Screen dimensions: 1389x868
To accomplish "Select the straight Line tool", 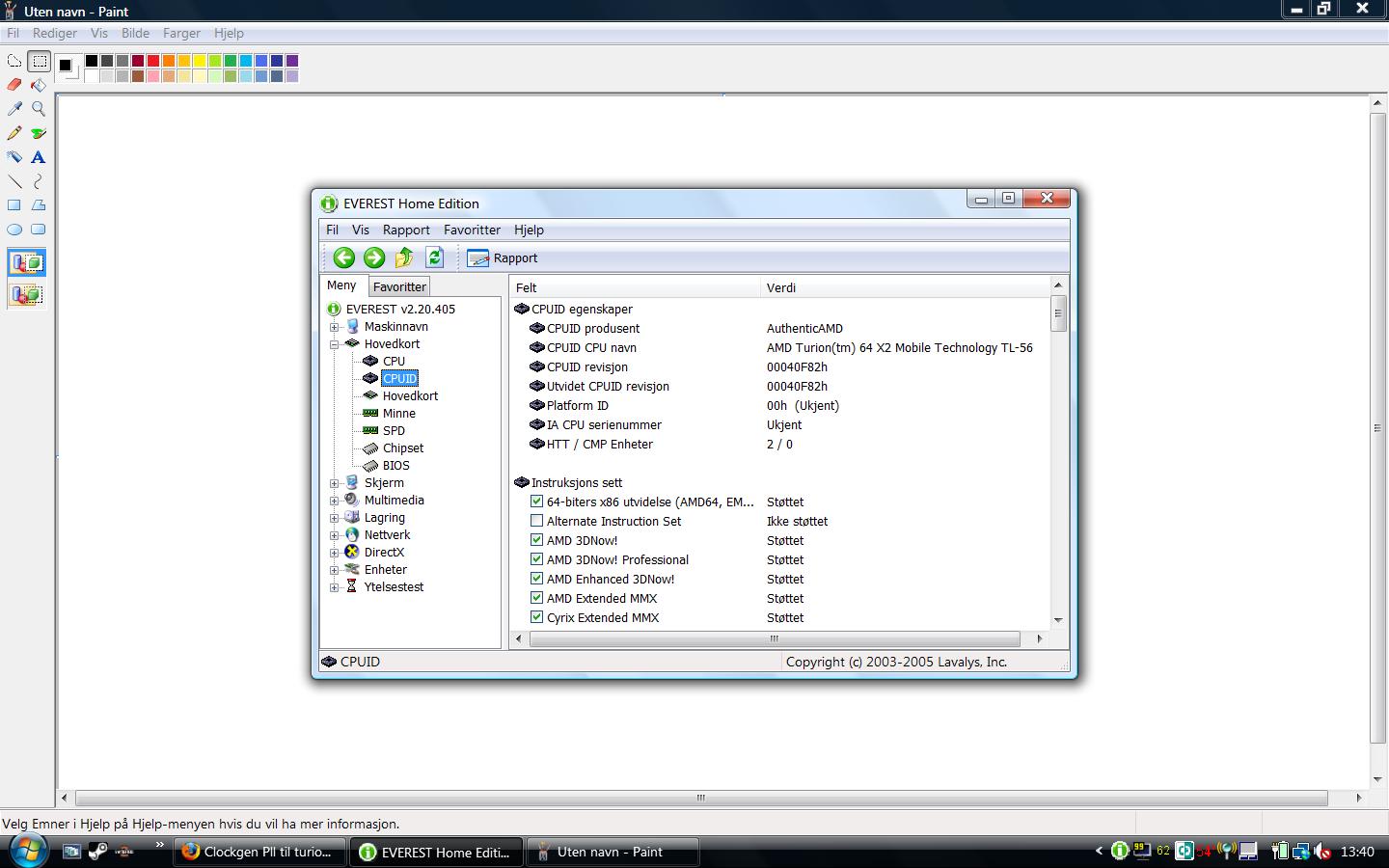I will point(14,181).
